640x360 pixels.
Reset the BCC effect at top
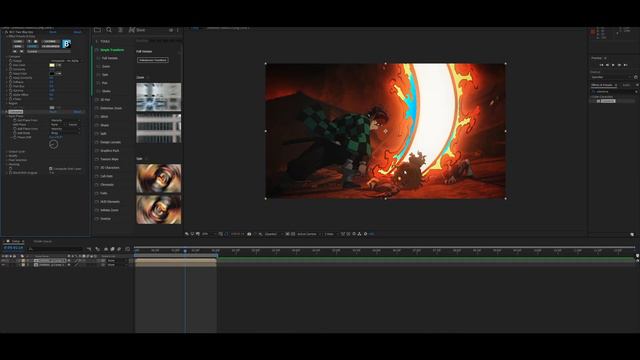pyautogui.click(x=77, y=32)
